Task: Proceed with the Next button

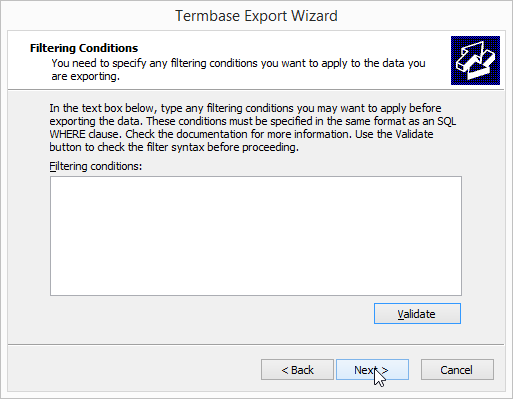Action: (372, 369)
